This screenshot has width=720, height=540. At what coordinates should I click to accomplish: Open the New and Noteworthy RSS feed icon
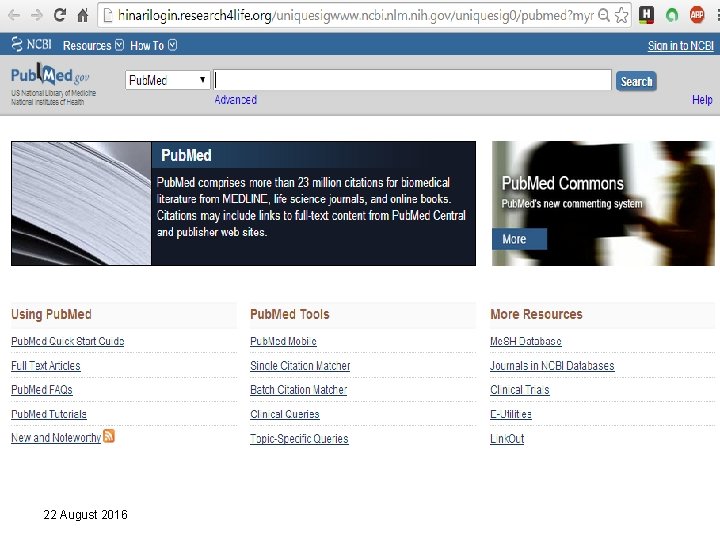pyautogui.click(x=109, y=436)
